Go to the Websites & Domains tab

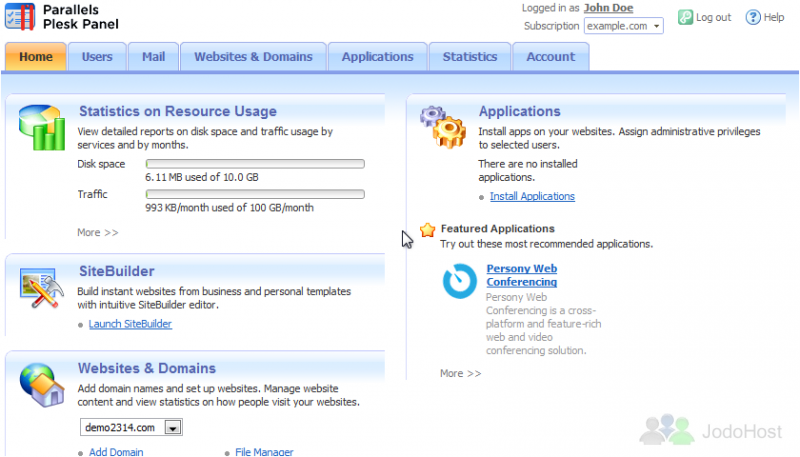pyautogui.click(x=253, y=57)
